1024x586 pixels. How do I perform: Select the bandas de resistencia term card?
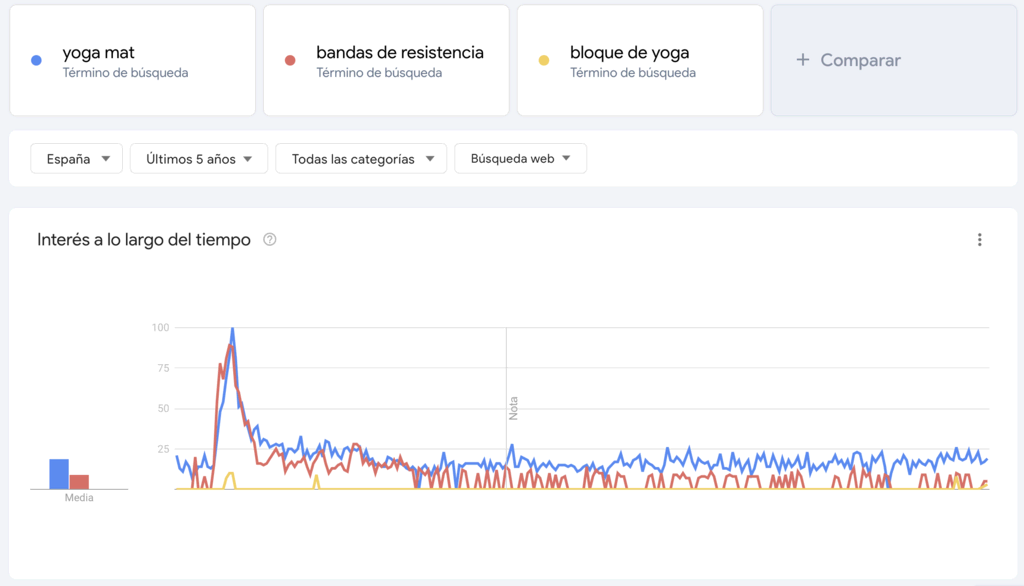[x=386, y=60]
